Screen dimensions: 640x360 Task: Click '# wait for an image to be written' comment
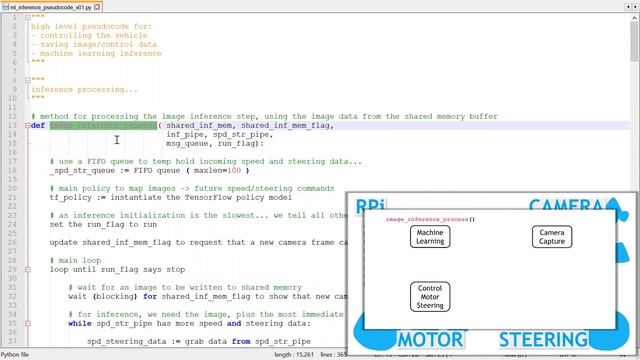tap(185, 287)
